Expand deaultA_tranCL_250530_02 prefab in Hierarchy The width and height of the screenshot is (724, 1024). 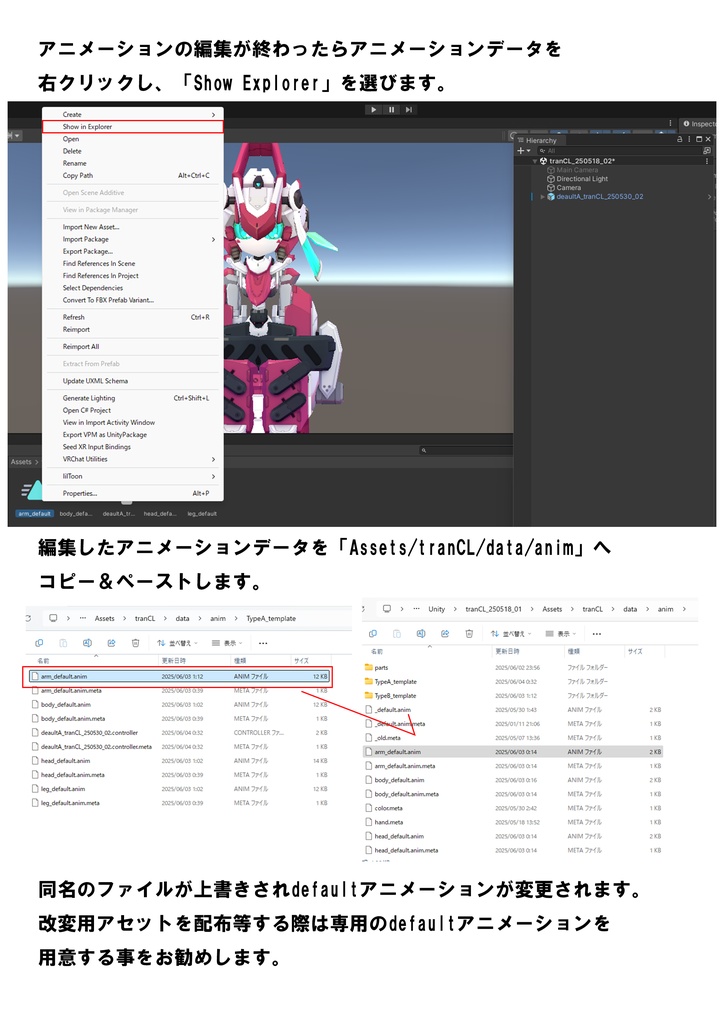(x=542, y=197)
